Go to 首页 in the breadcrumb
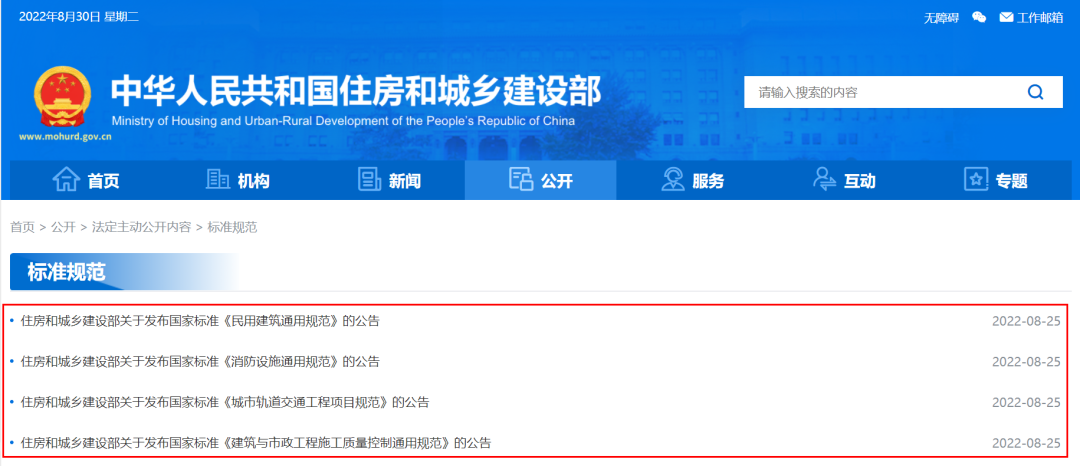 tap(22, 227)
